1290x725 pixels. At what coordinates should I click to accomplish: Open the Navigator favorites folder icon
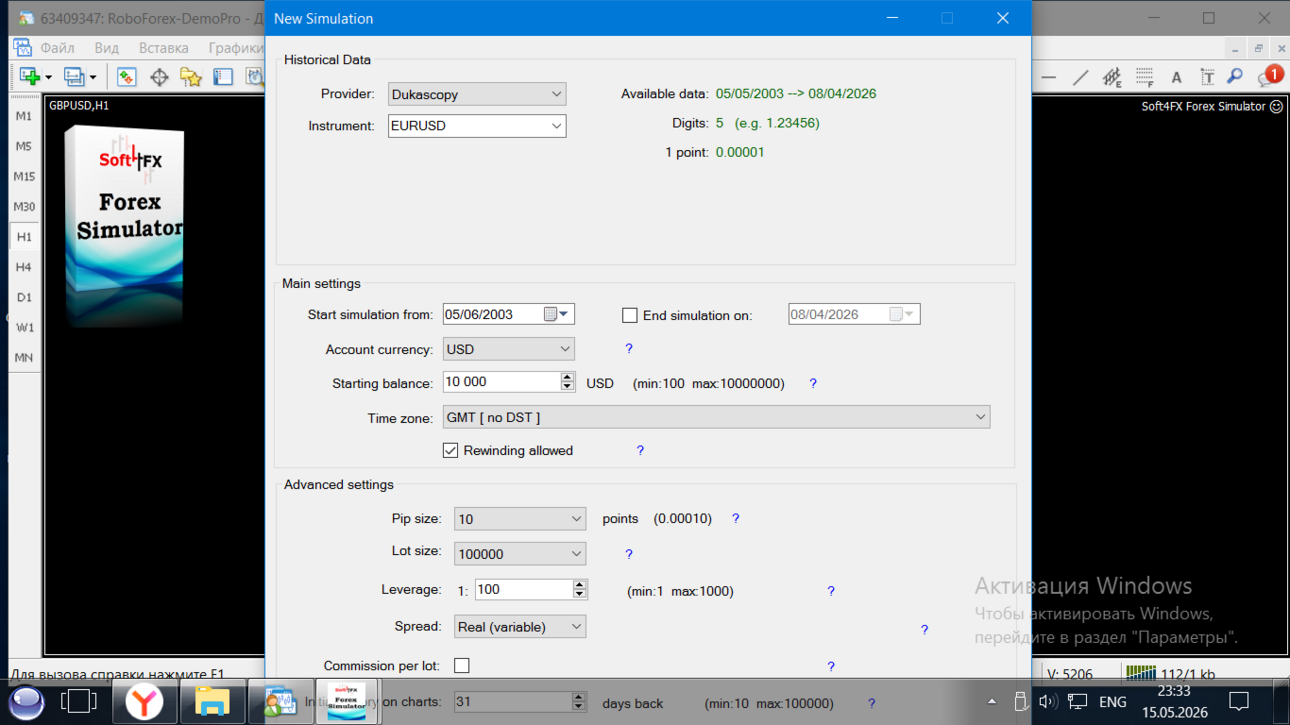click(x=191, y=77)
